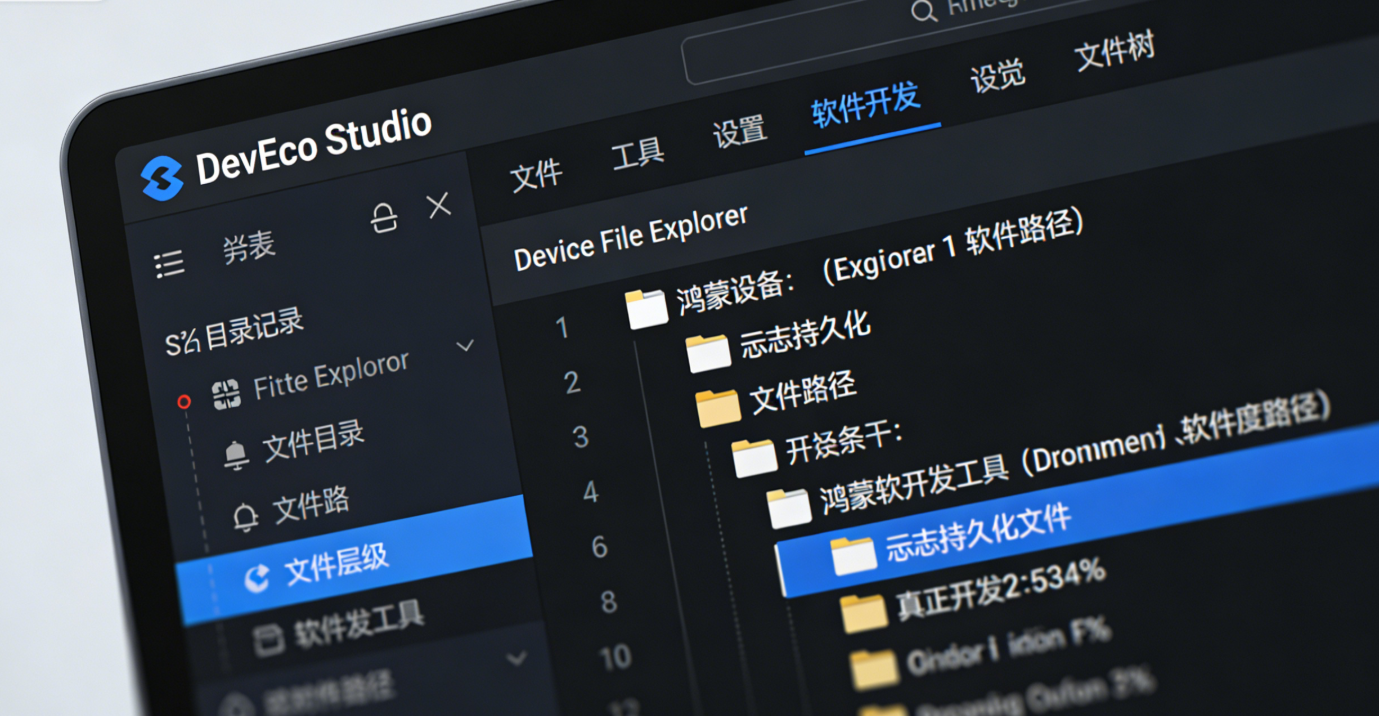Click folder icon of 文件路径 row
This screenshot has width=1379, height=716.
click(718, 408)
